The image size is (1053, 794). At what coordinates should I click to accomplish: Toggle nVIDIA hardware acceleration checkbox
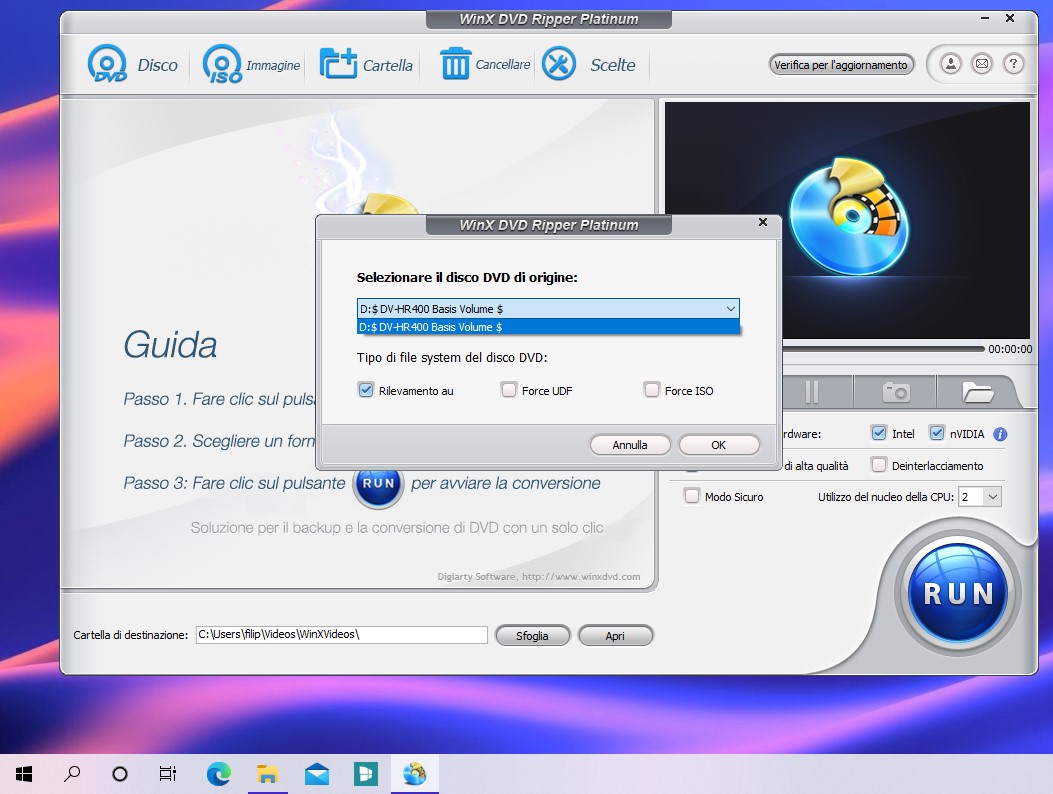(937, 433)
